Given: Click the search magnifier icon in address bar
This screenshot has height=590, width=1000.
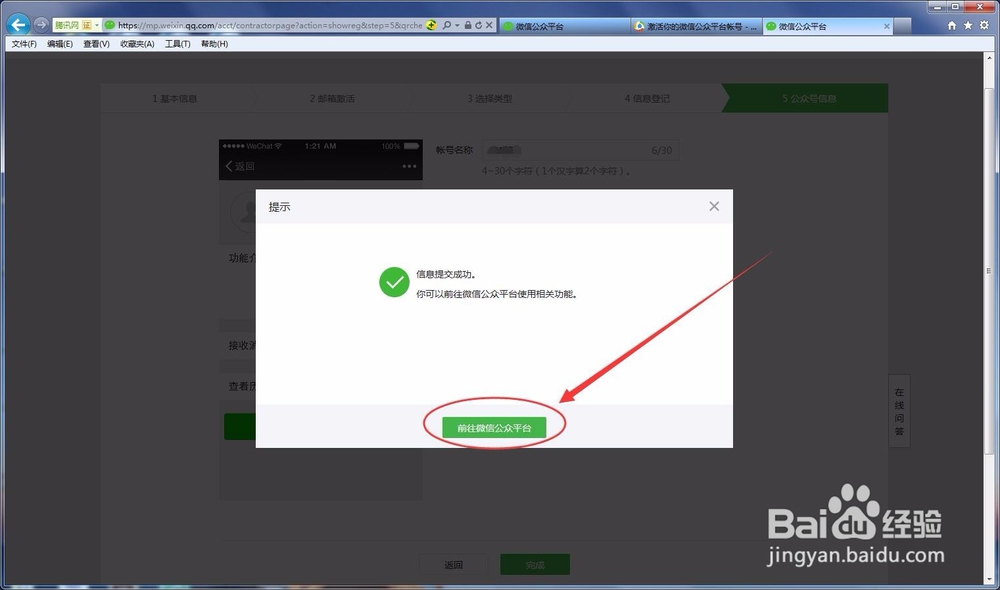Looking at the screenshot, I should (x=446, y=25).
